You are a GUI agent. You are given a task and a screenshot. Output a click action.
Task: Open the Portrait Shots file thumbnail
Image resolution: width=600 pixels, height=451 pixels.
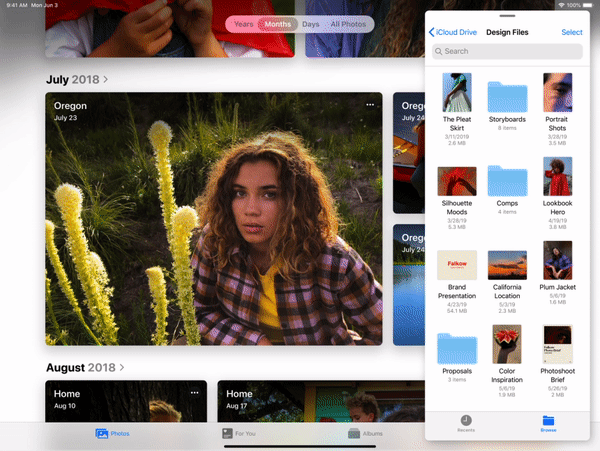tap(558, 92)
